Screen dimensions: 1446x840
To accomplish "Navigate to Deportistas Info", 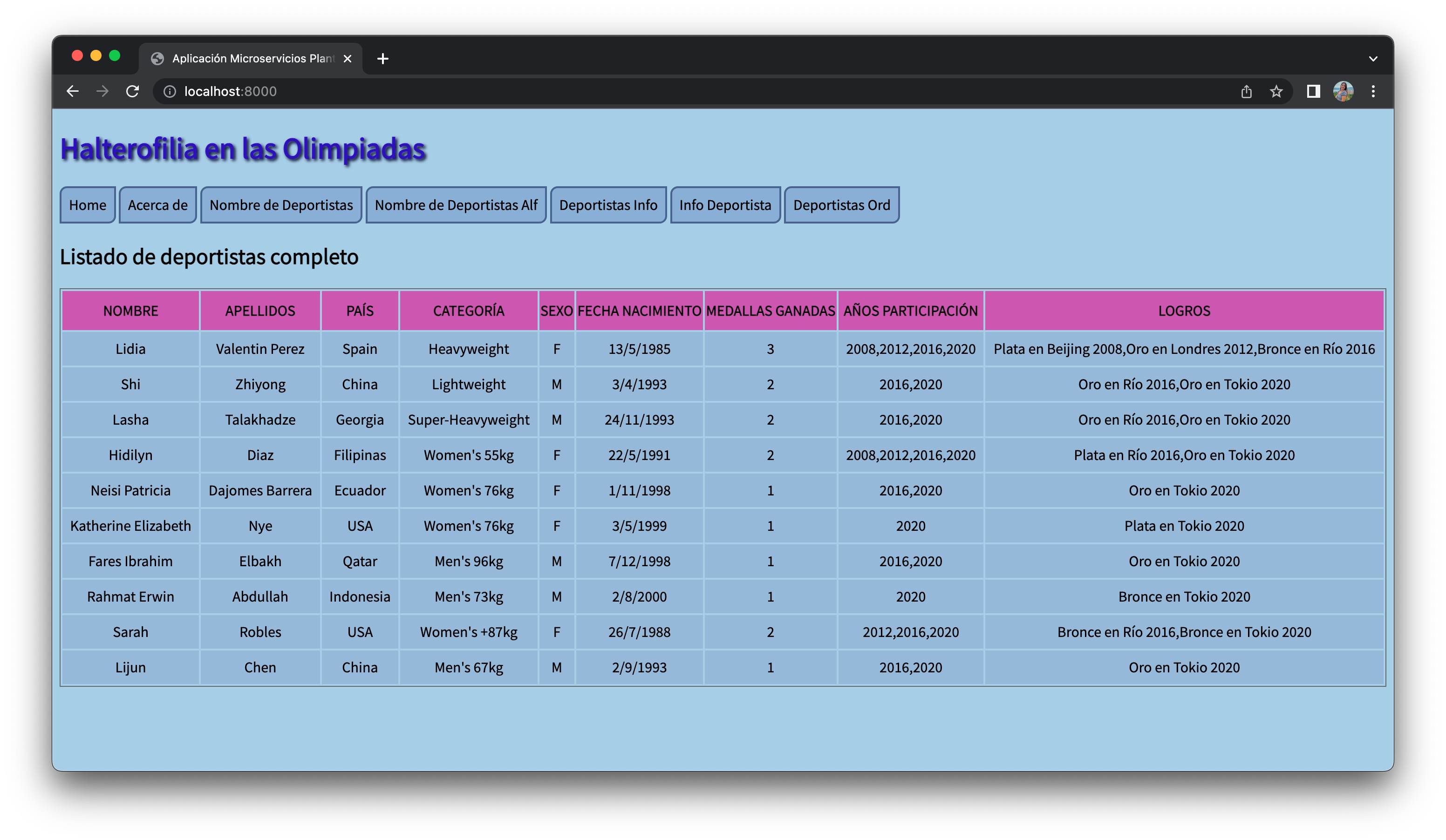I will point(607,205).
